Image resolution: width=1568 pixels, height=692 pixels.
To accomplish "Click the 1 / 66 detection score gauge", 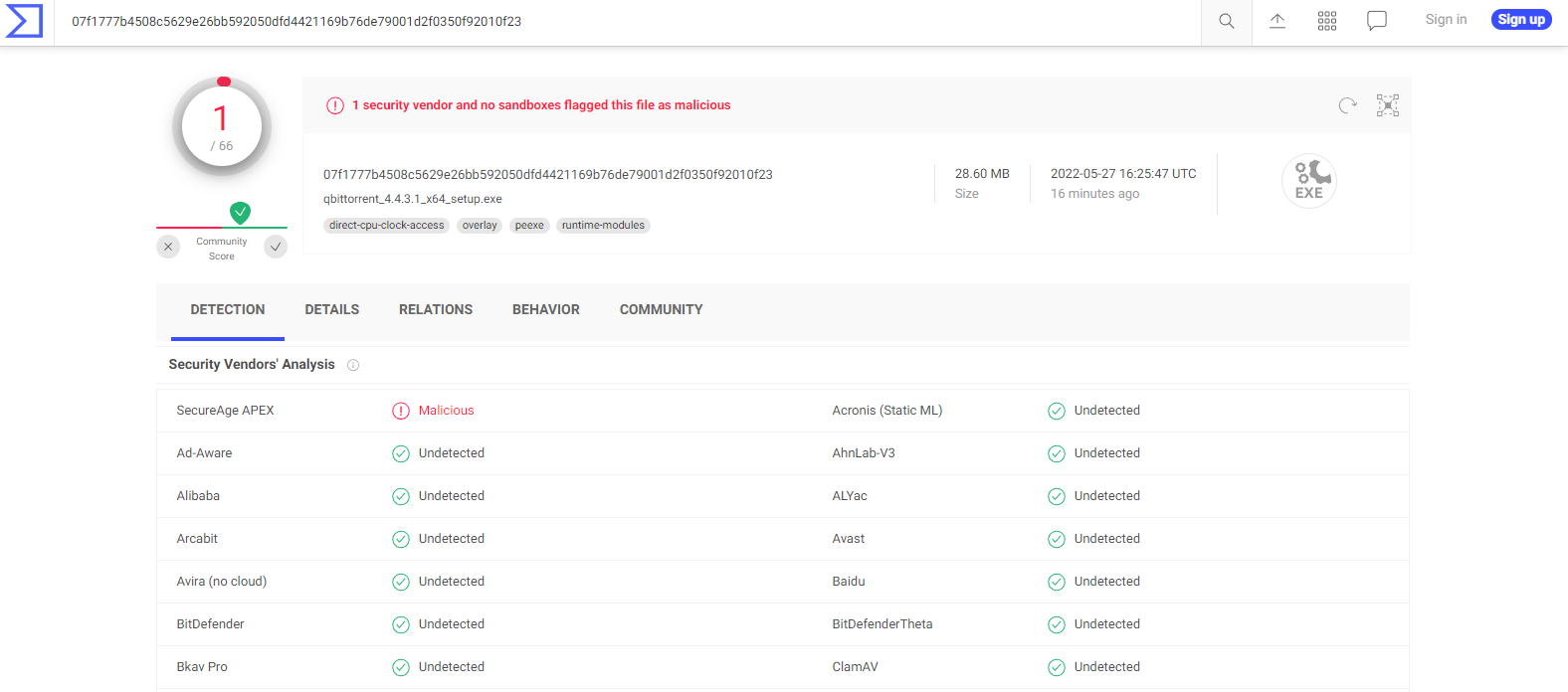I will click(x=222, y=127).
